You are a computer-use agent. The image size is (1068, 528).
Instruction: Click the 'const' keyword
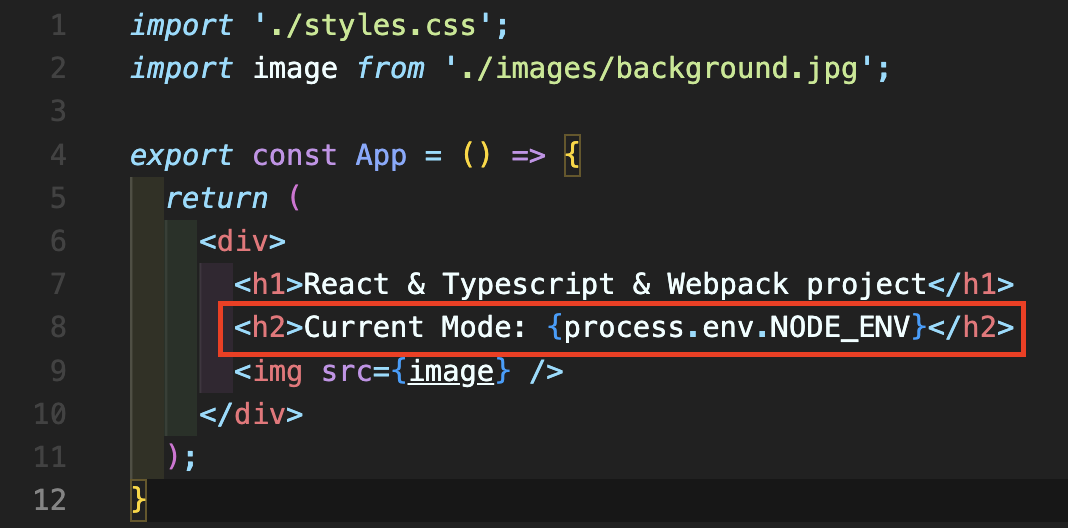click(295, 156)
